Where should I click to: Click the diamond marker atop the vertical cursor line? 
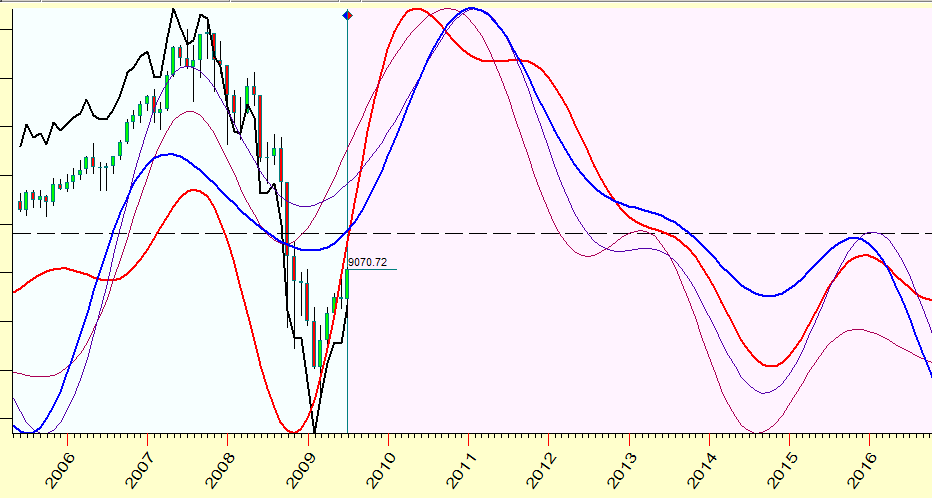click(x=348, y=15)
